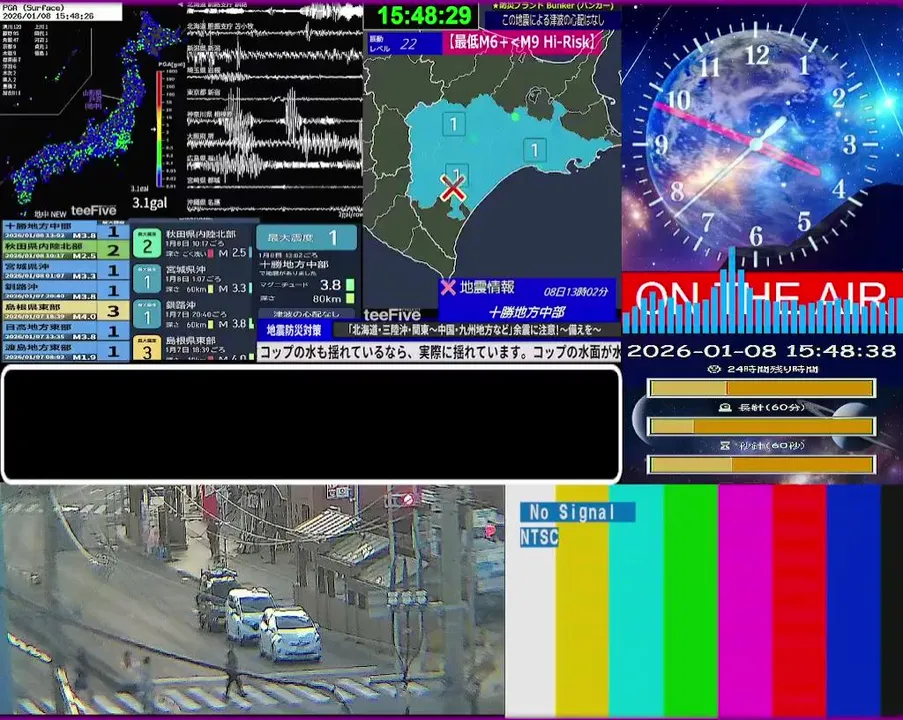Click the 長針(60分) progress bar
The height and width of the screenshot is (720, 903).
tap(762, 426)
